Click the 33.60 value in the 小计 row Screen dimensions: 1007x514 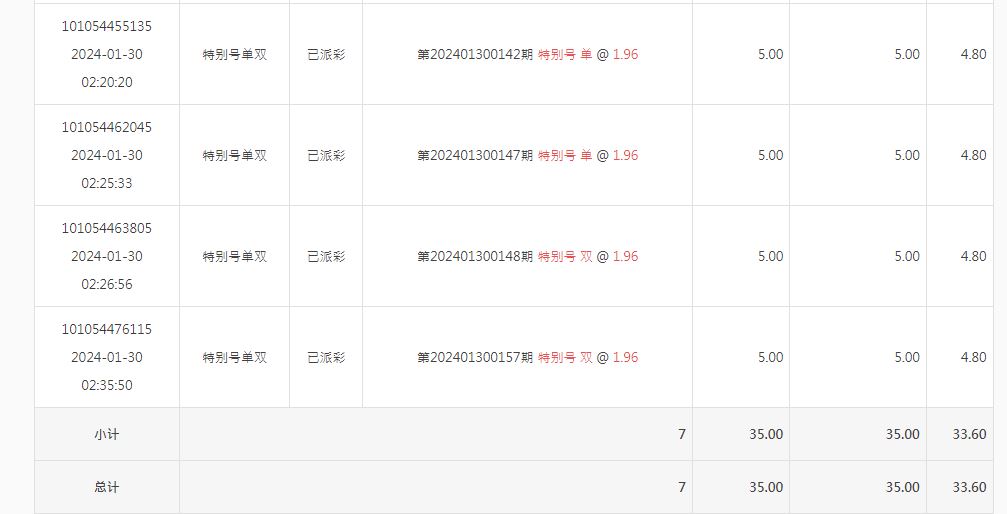point(969,434)
